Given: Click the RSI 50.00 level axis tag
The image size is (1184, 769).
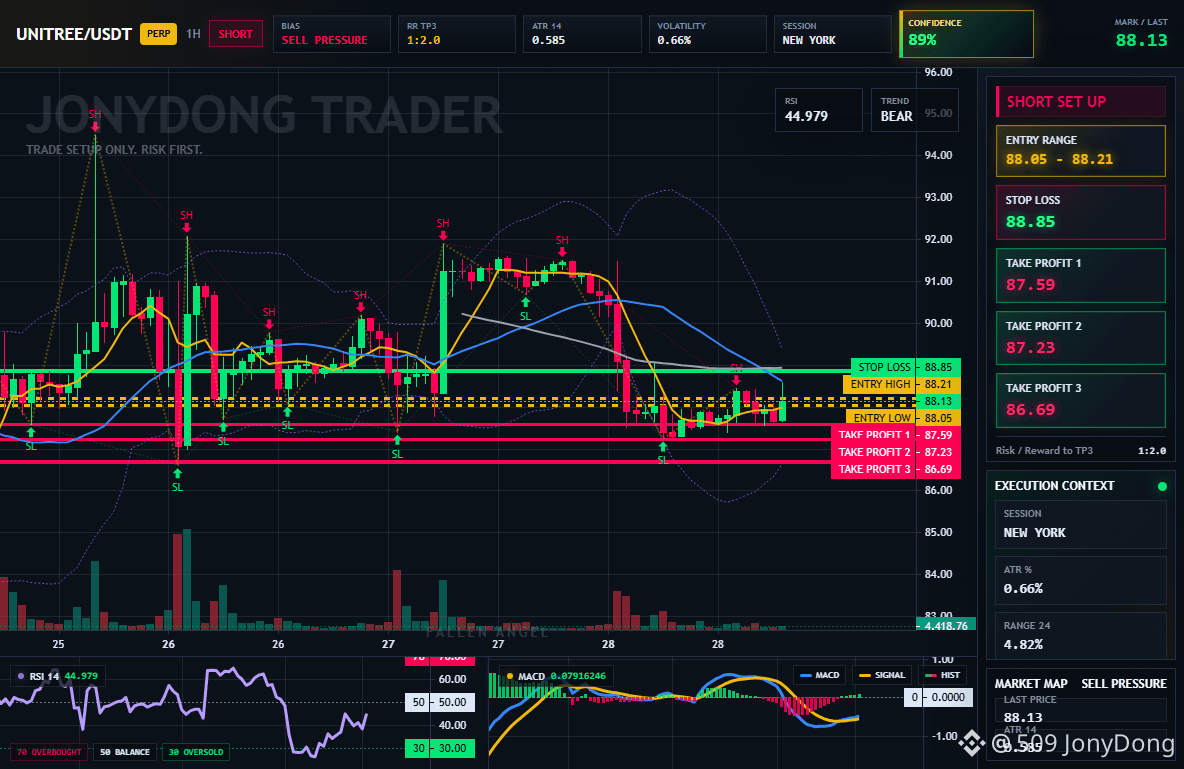Looking at the screenshot, I should 440,702.
